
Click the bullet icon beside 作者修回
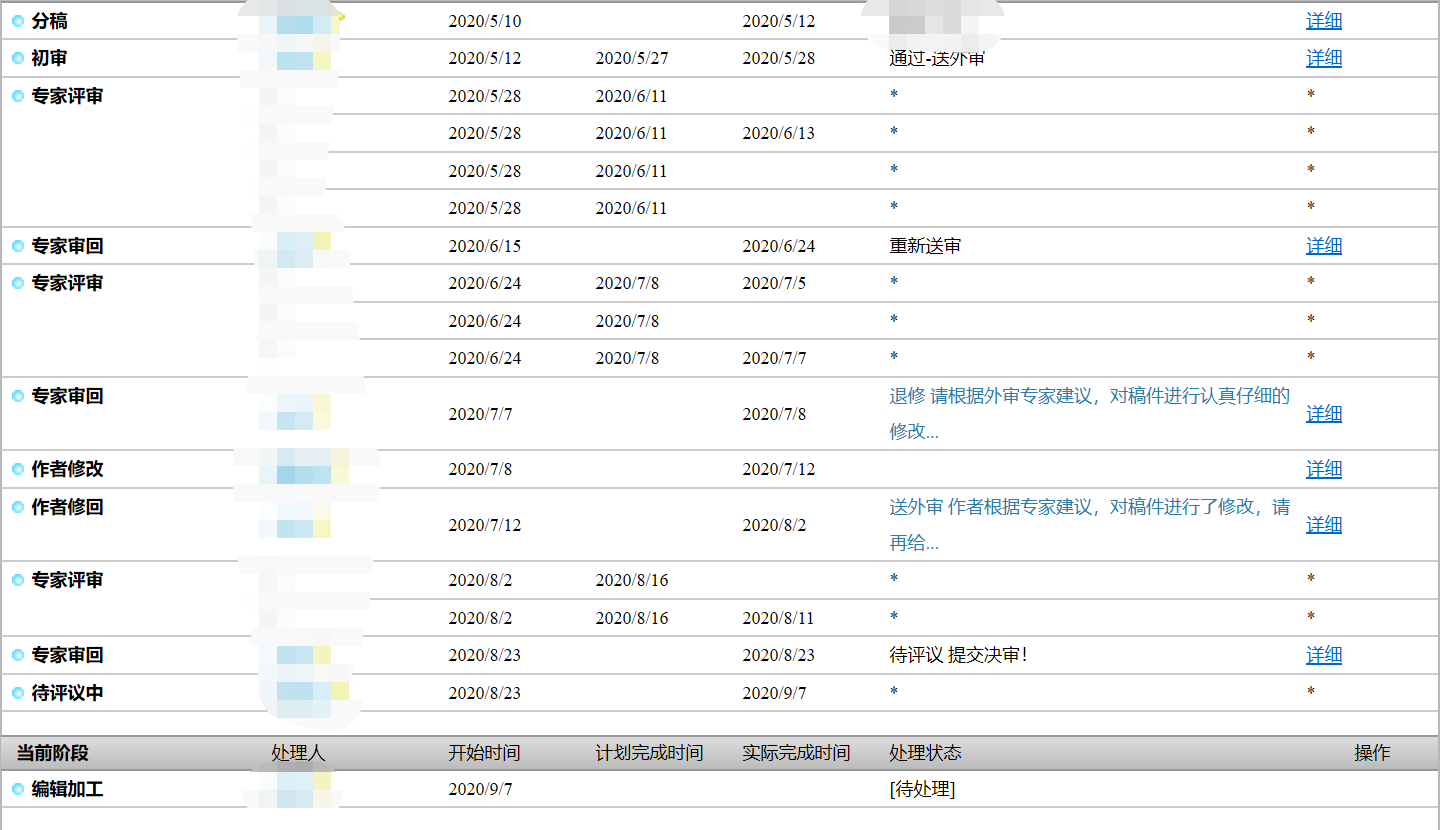tap(18, 507)
